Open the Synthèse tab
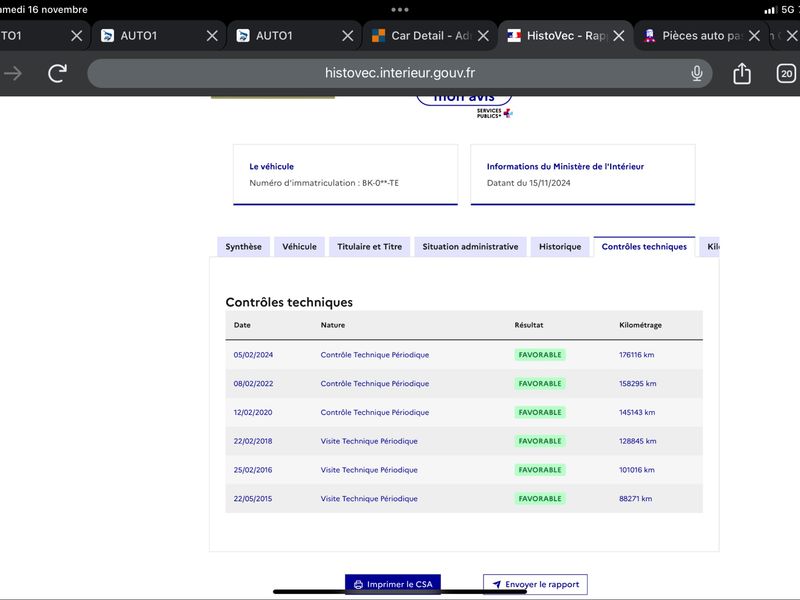 point(243,247)
